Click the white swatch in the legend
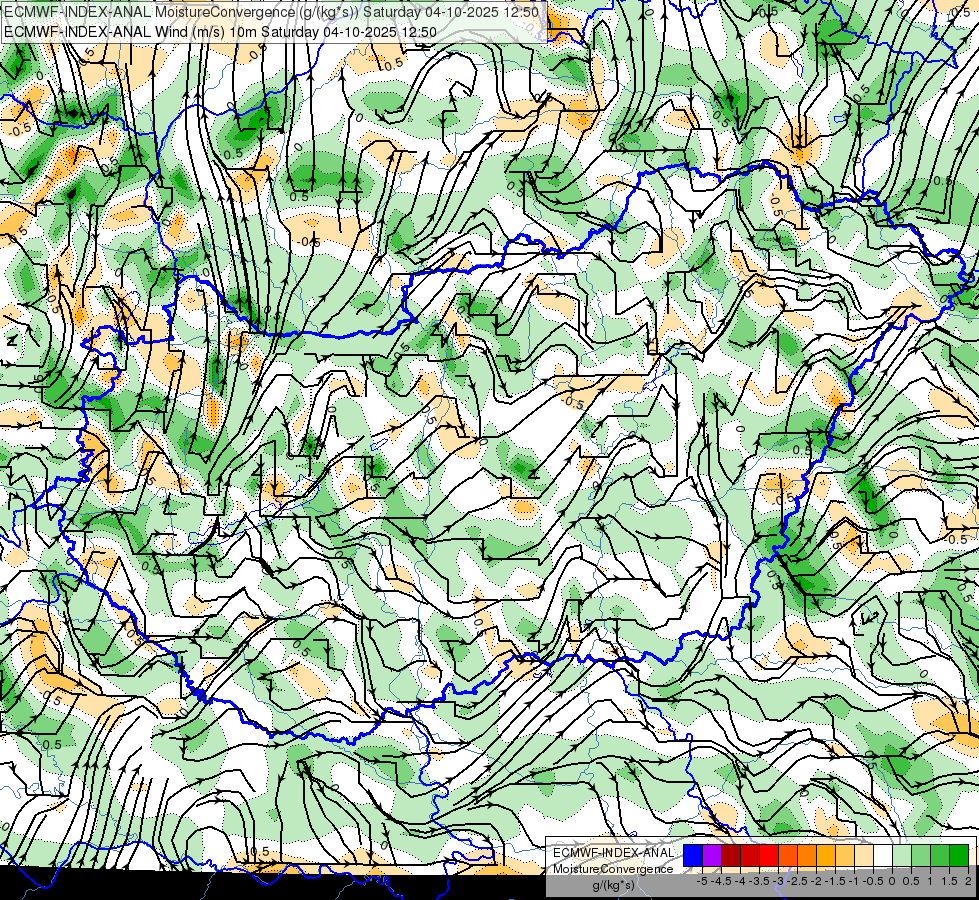The image size is (979, 900). (x=883, y=856)
